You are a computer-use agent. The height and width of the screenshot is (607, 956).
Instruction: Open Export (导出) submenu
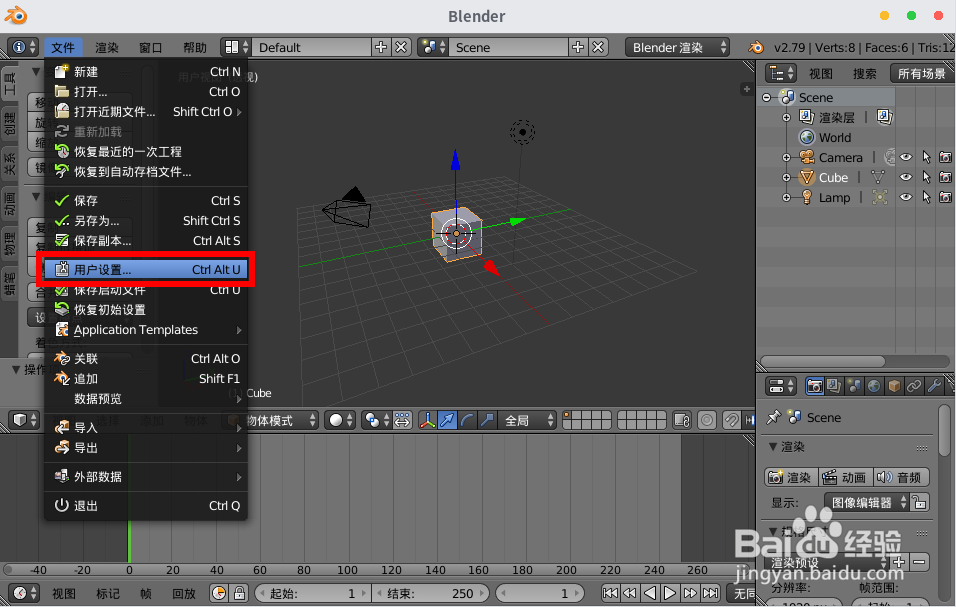(x=146, y=448)
